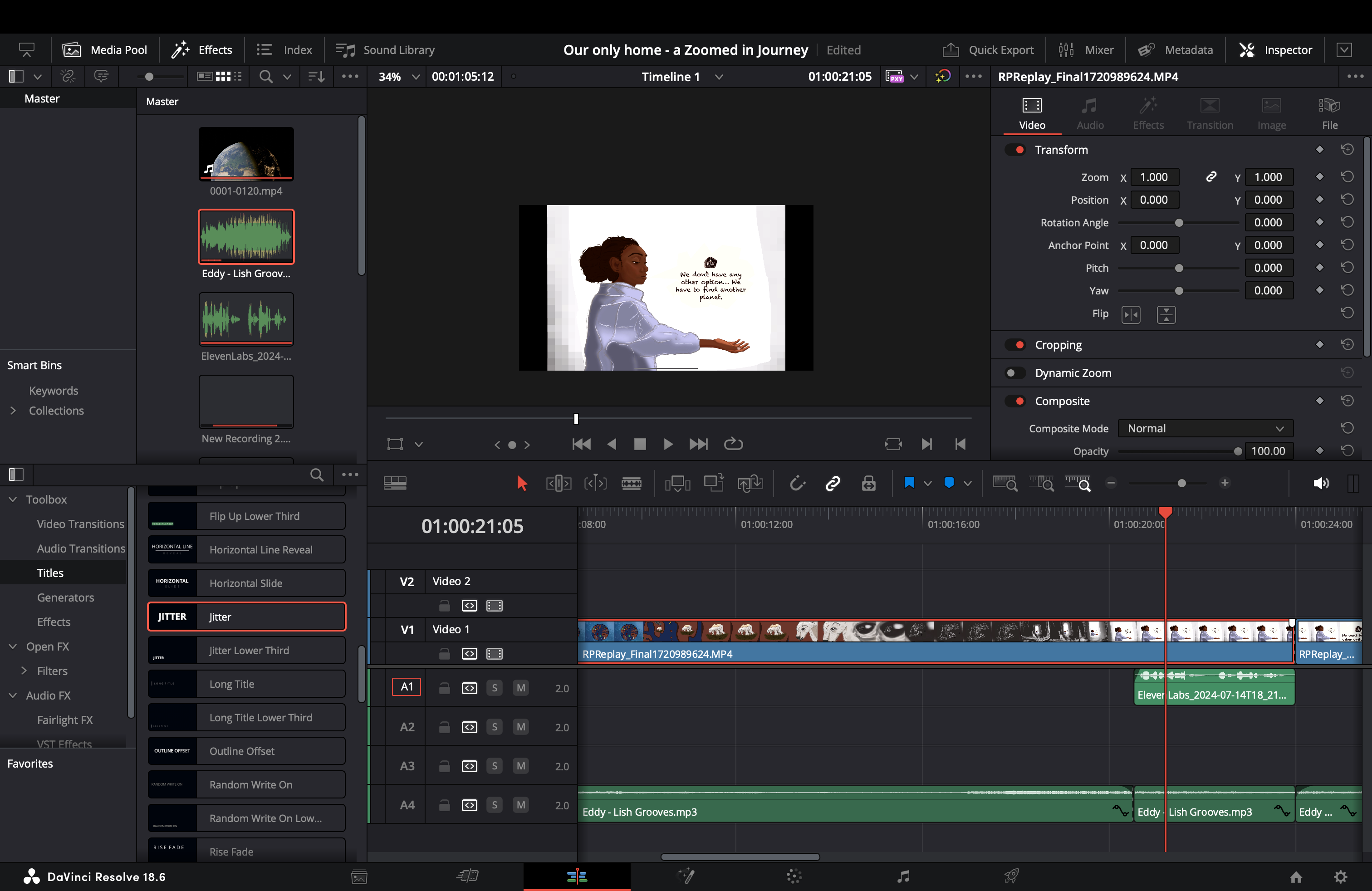The height and width of the screenshot is (891, 1372).
Task: Open the Effects inspector tab
Action: point(1148,114)
